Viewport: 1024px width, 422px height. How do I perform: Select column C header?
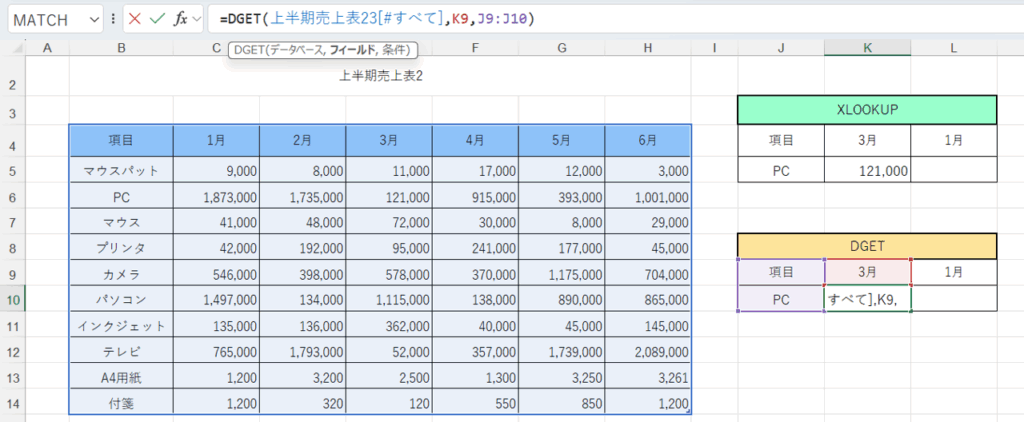click(215, 48)
